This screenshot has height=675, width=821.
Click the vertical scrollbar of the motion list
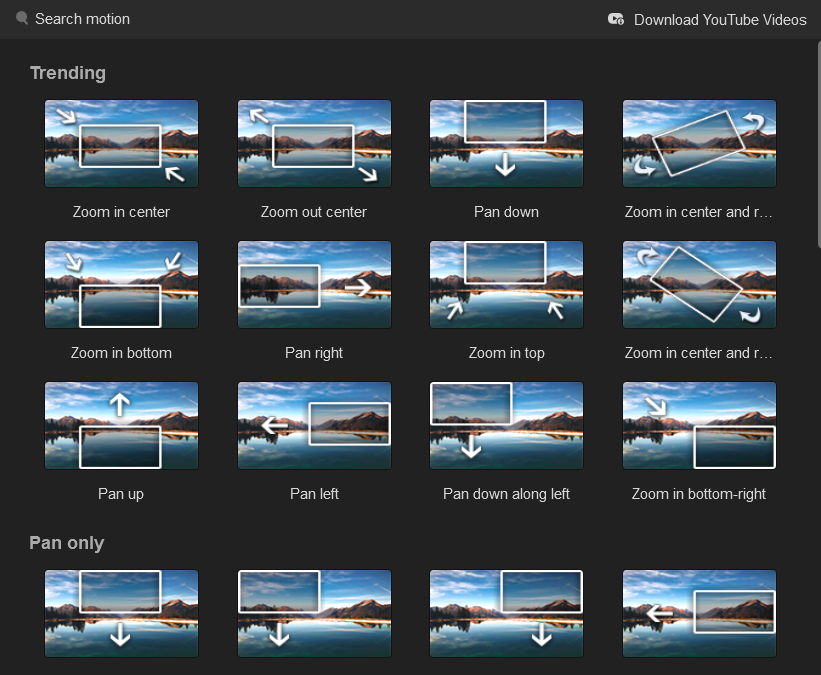pyautogui.click(x=818, y=144)
